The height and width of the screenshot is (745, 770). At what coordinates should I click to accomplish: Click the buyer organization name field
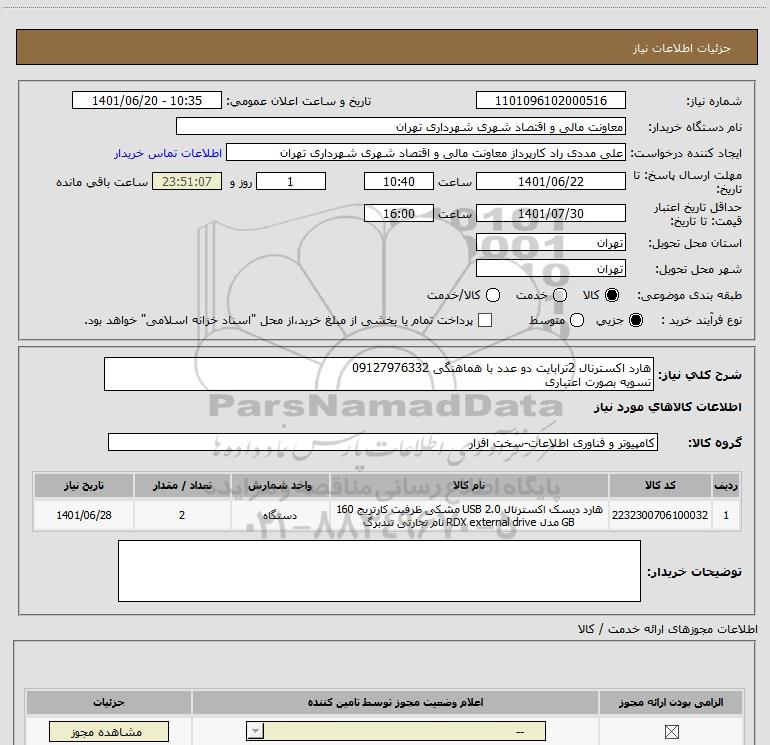click(x=401, y=126)
